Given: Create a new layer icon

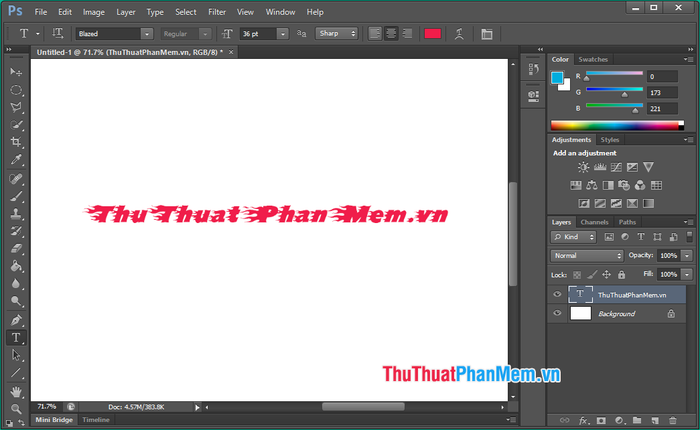Looking at the screenshot, I should pos(654,421).
